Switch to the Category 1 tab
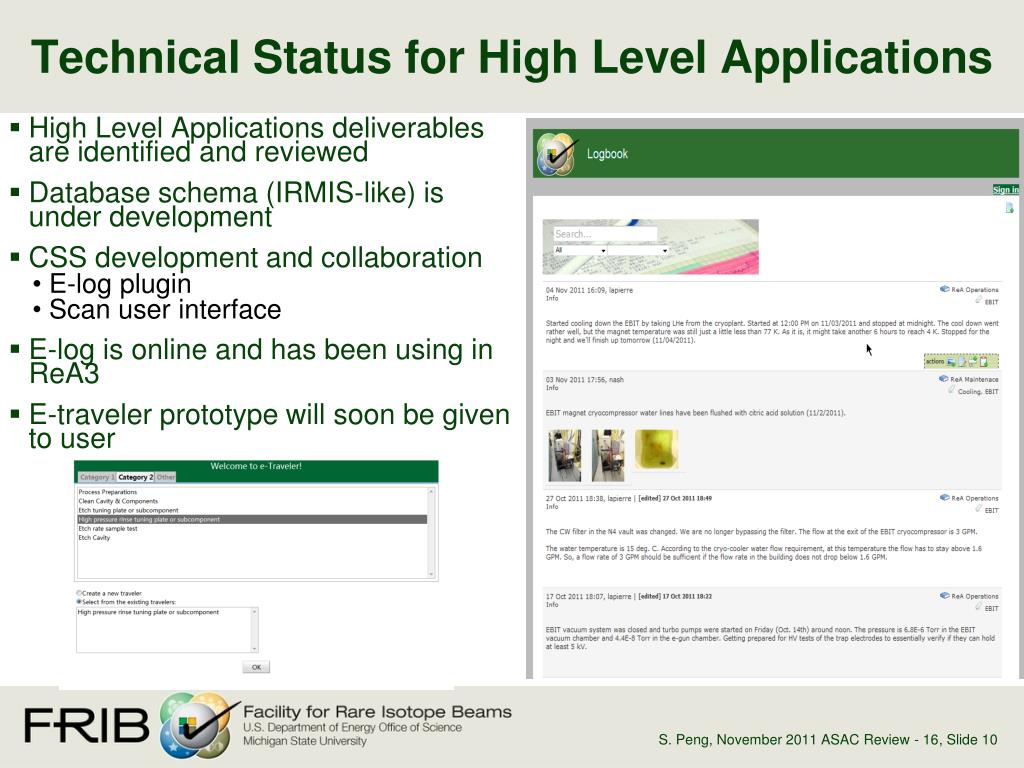 coord(97,477)
